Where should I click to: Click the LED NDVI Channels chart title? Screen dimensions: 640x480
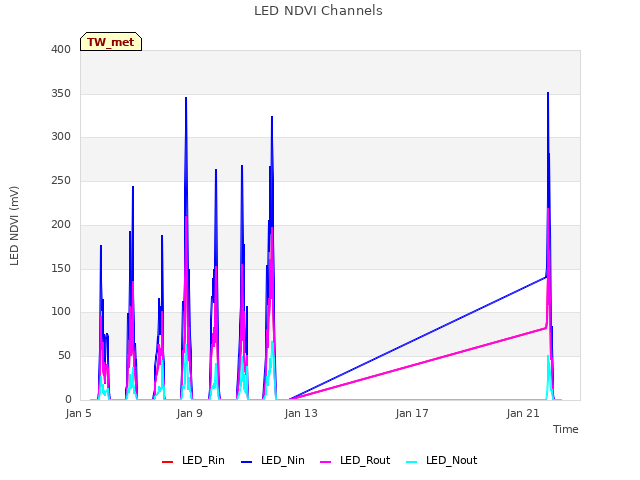pos(318,11)
